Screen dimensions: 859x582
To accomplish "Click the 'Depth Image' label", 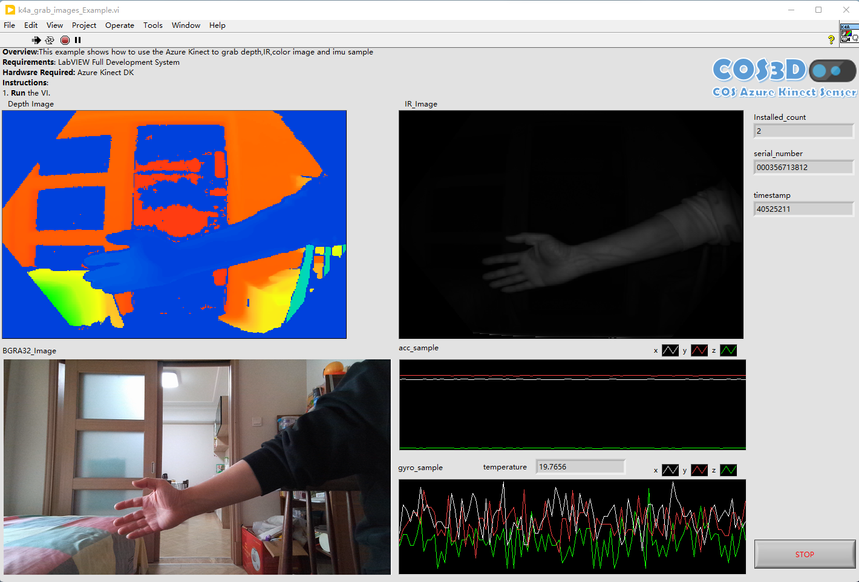I will [31, 104].
